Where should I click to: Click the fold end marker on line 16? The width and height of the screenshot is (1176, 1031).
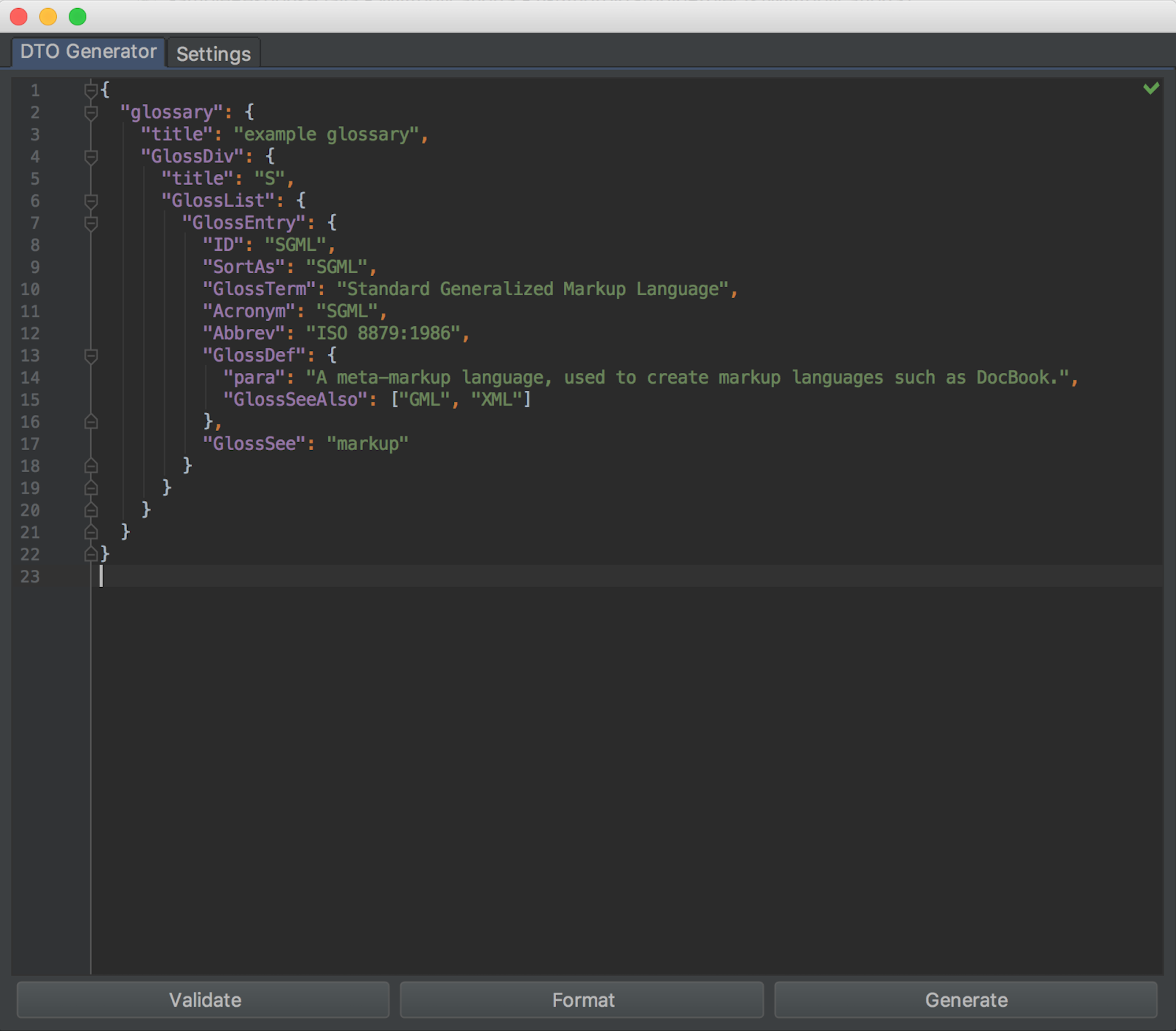pyautogui.click(x=91, y=422)
